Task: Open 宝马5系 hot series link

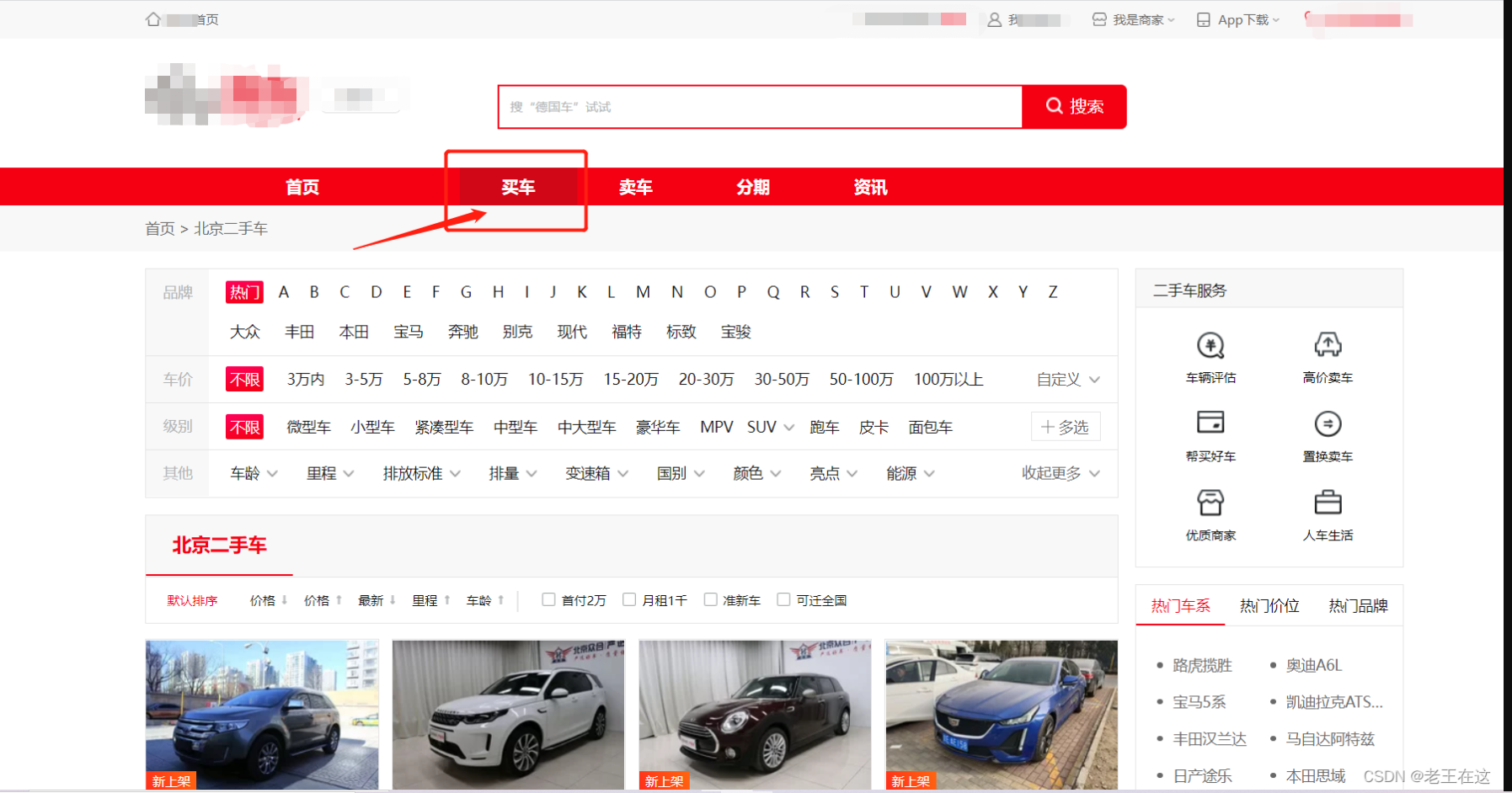Action: click(1199, 702)
